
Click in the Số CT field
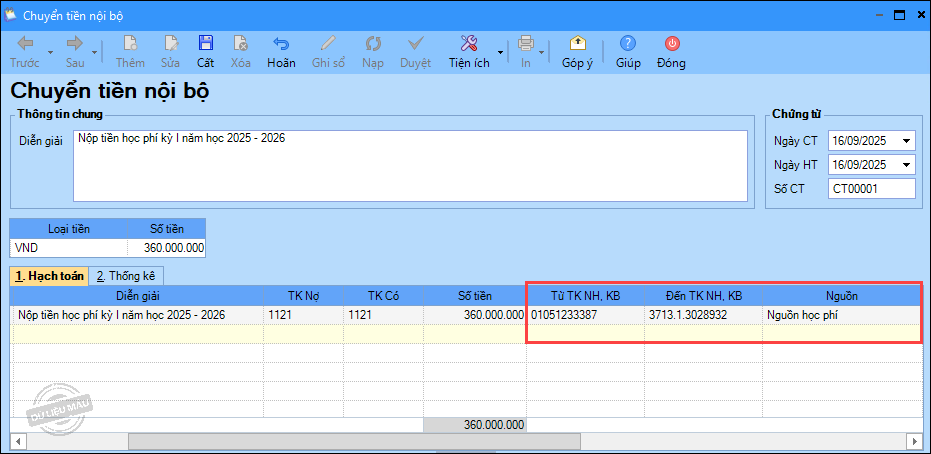tap(871, 189)
